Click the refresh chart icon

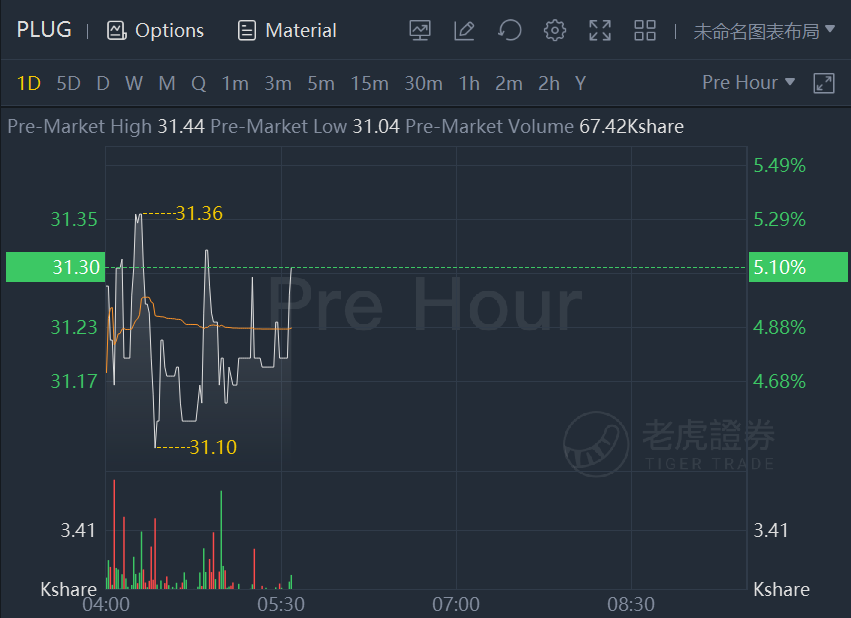coord(510,30)
